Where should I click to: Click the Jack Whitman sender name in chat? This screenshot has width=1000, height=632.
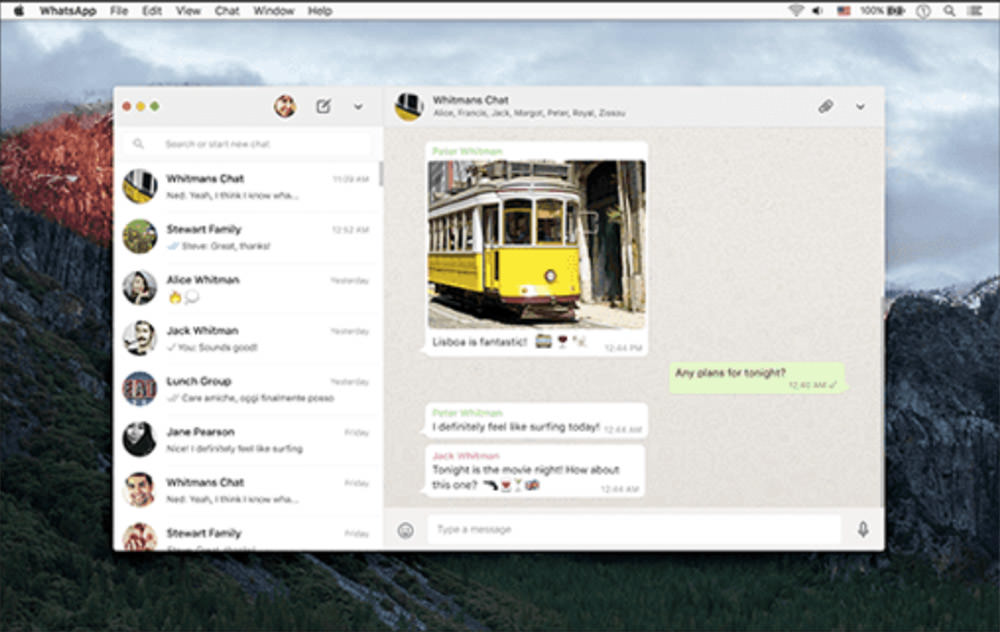pos(466,456)
